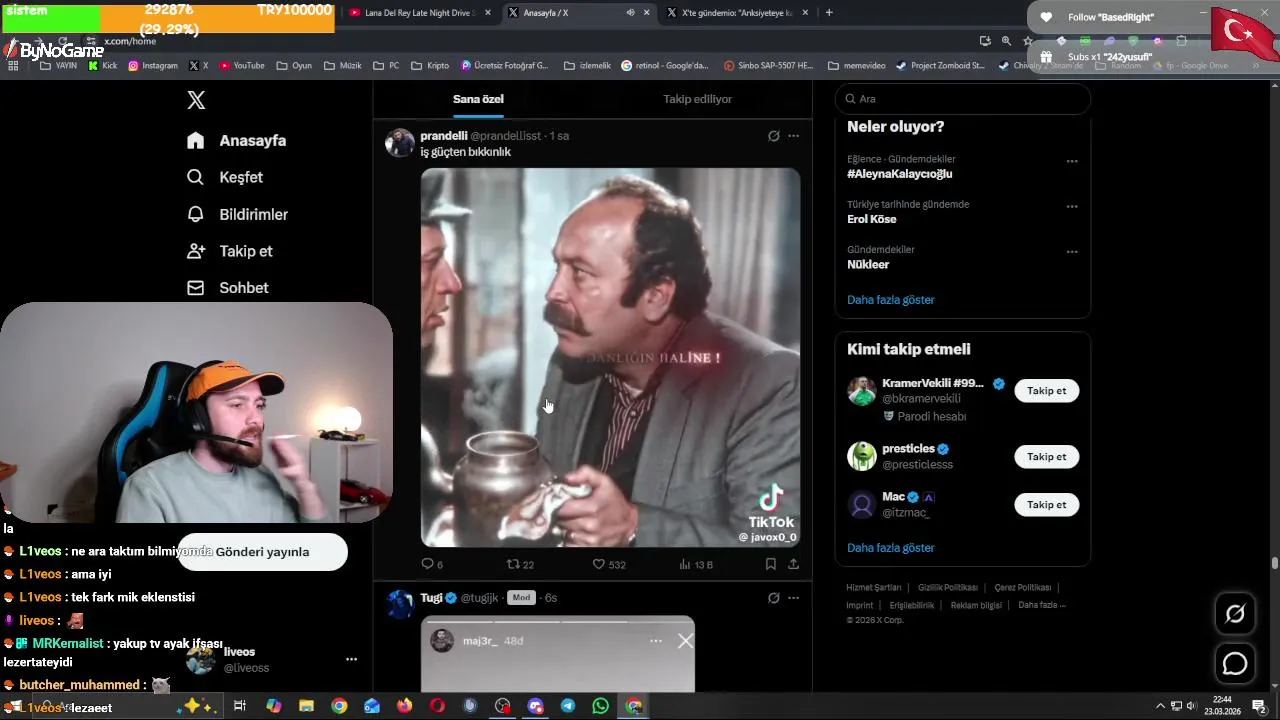Open more options on Tugi post
The image size is (1280, 720).
(x=793, y=598)
